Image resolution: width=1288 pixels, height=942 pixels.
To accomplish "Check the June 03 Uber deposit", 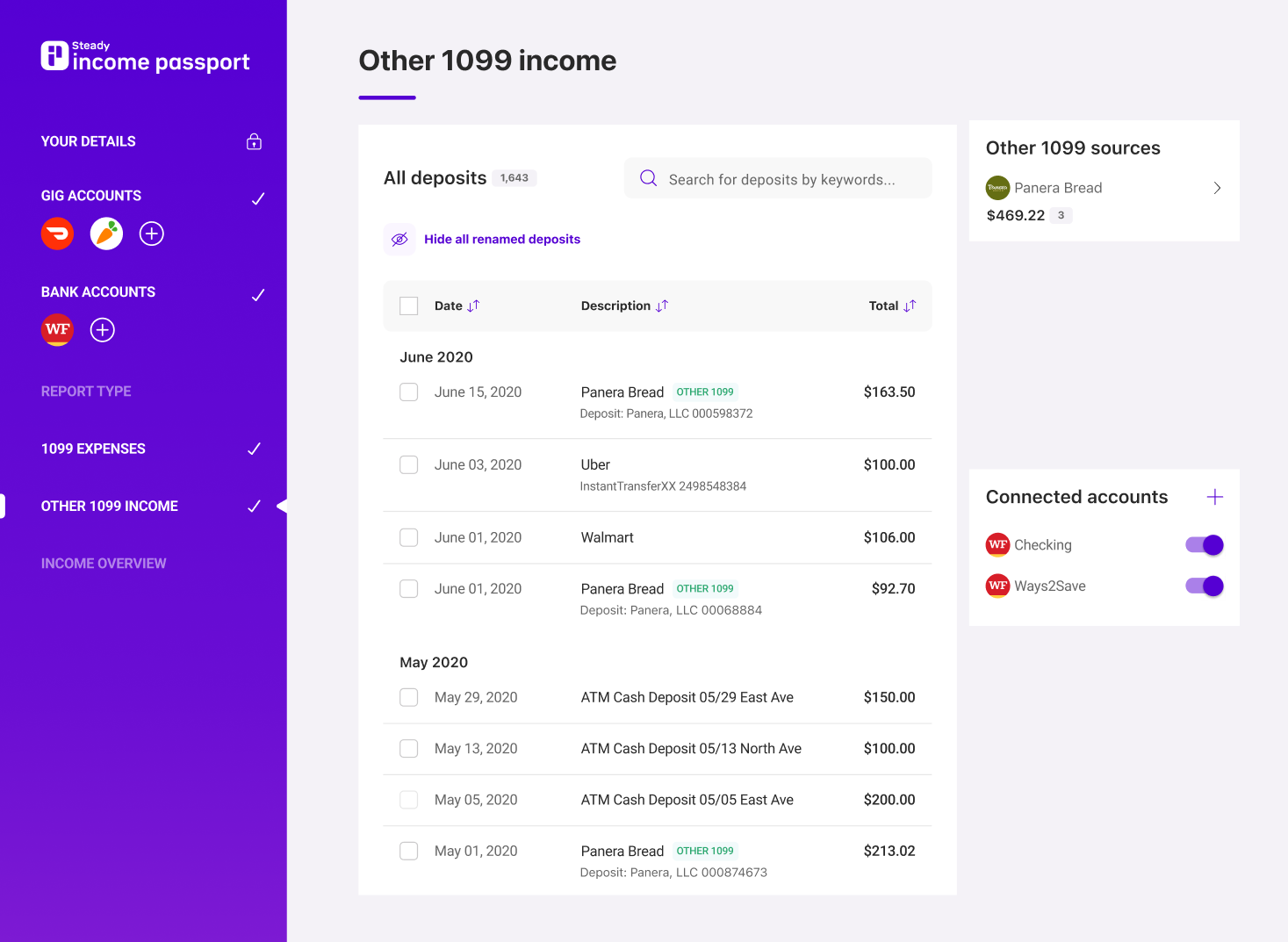I will pos(409,464).
